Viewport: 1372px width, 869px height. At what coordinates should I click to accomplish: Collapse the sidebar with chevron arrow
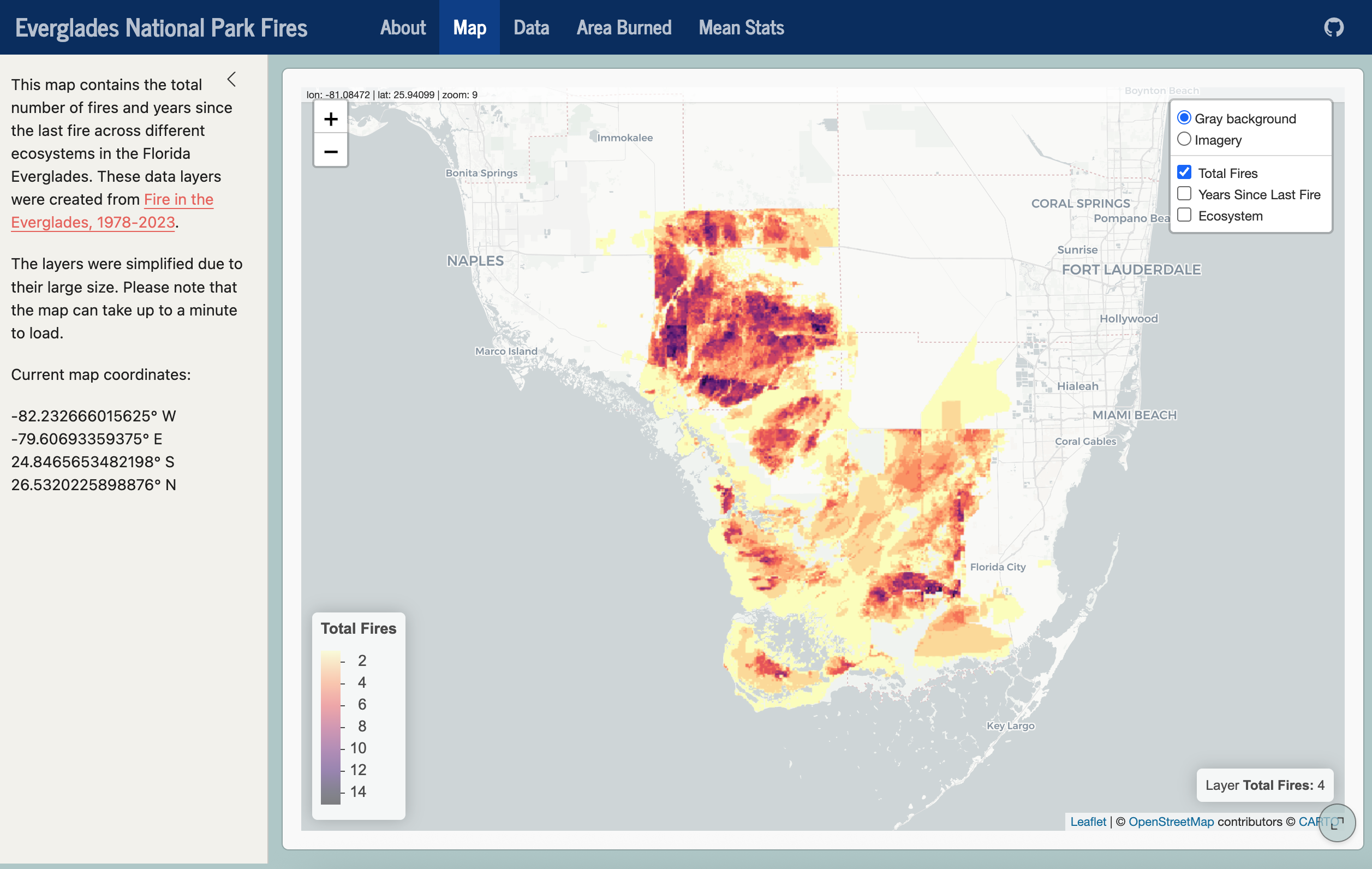point(231,80)
